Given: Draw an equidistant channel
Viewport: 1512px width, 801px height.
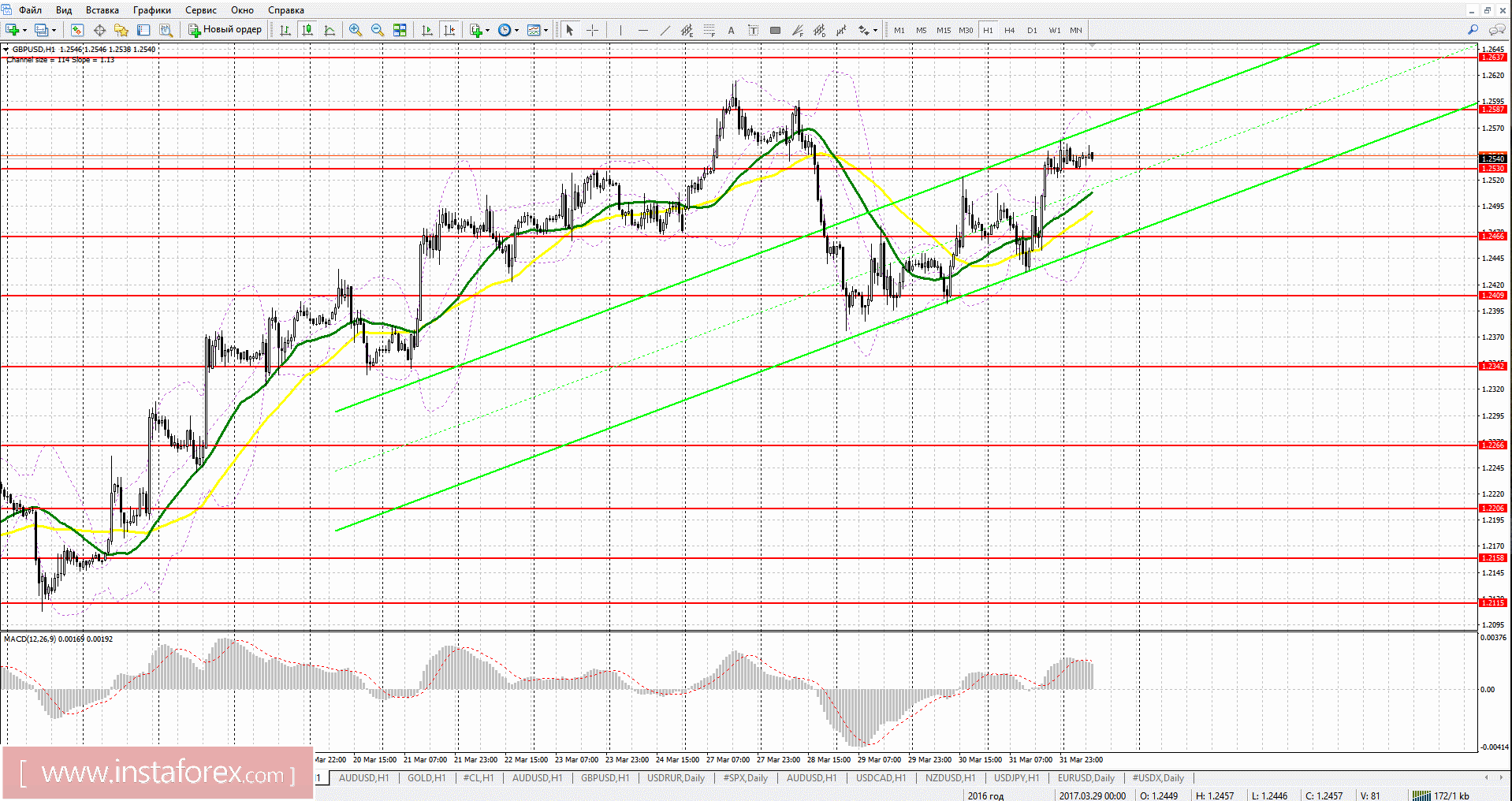Looking at the screenshot, I should (x=687, y=30).
